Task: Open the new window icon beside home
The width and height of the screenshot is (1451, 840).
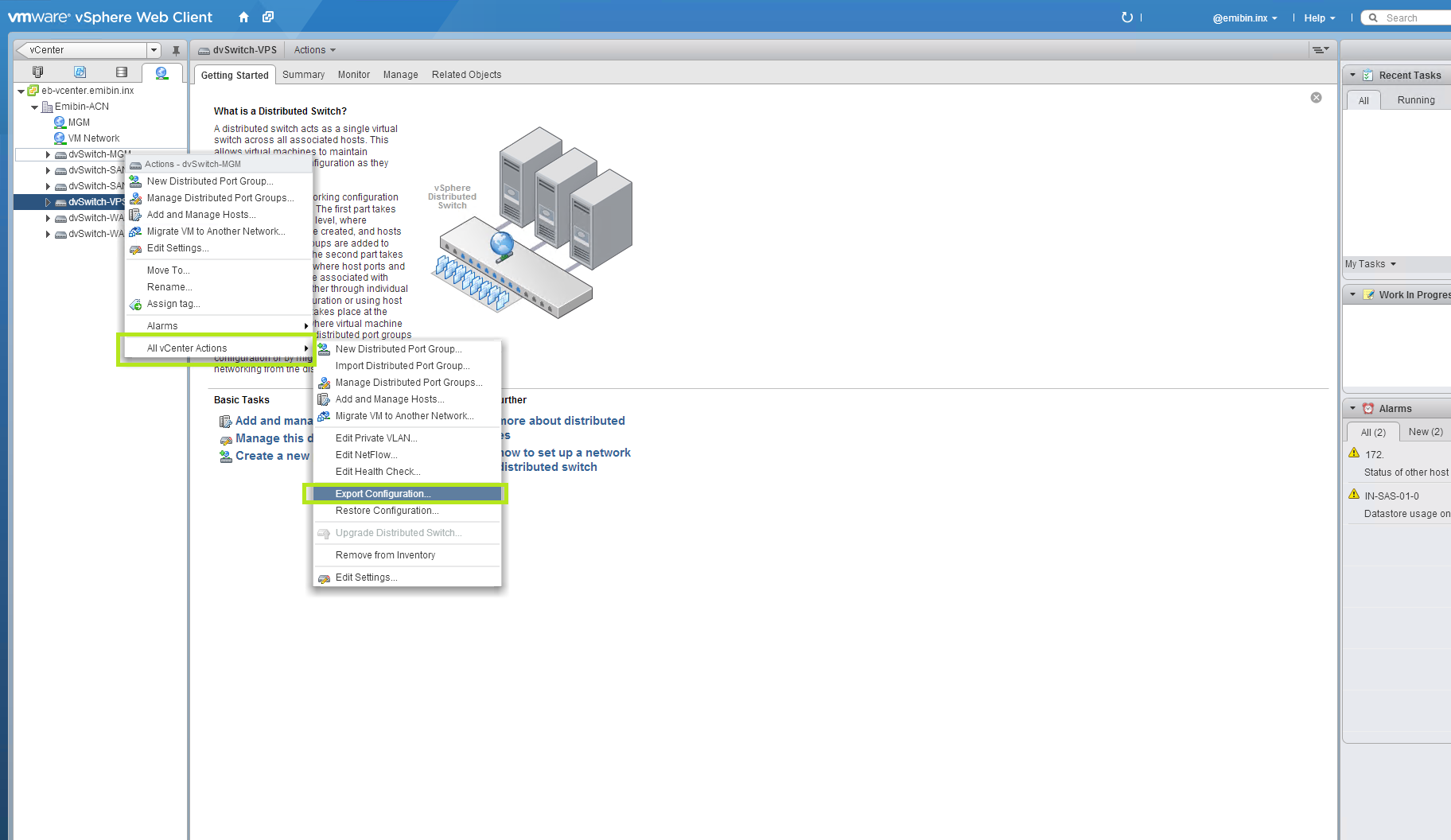Action: pos(268,17)
